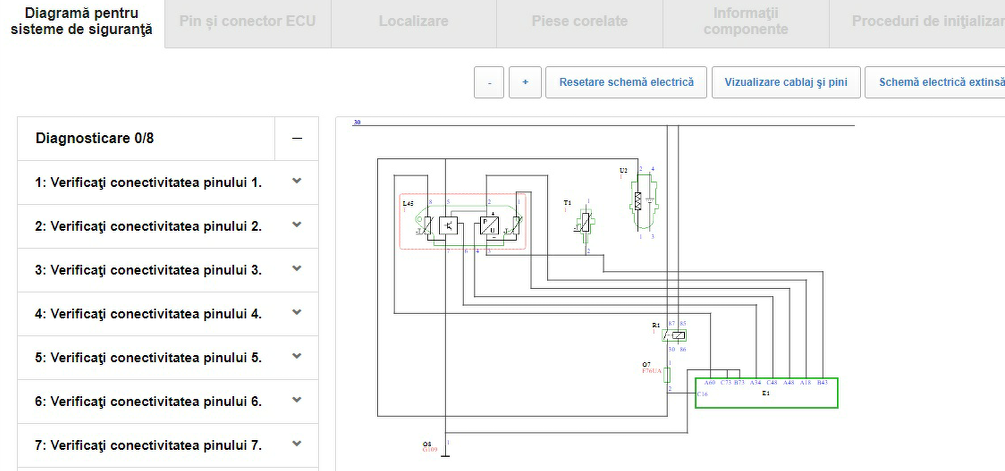Zoom in with the plus button
This screenshot has height=471, width=1005.
[525, 82]
